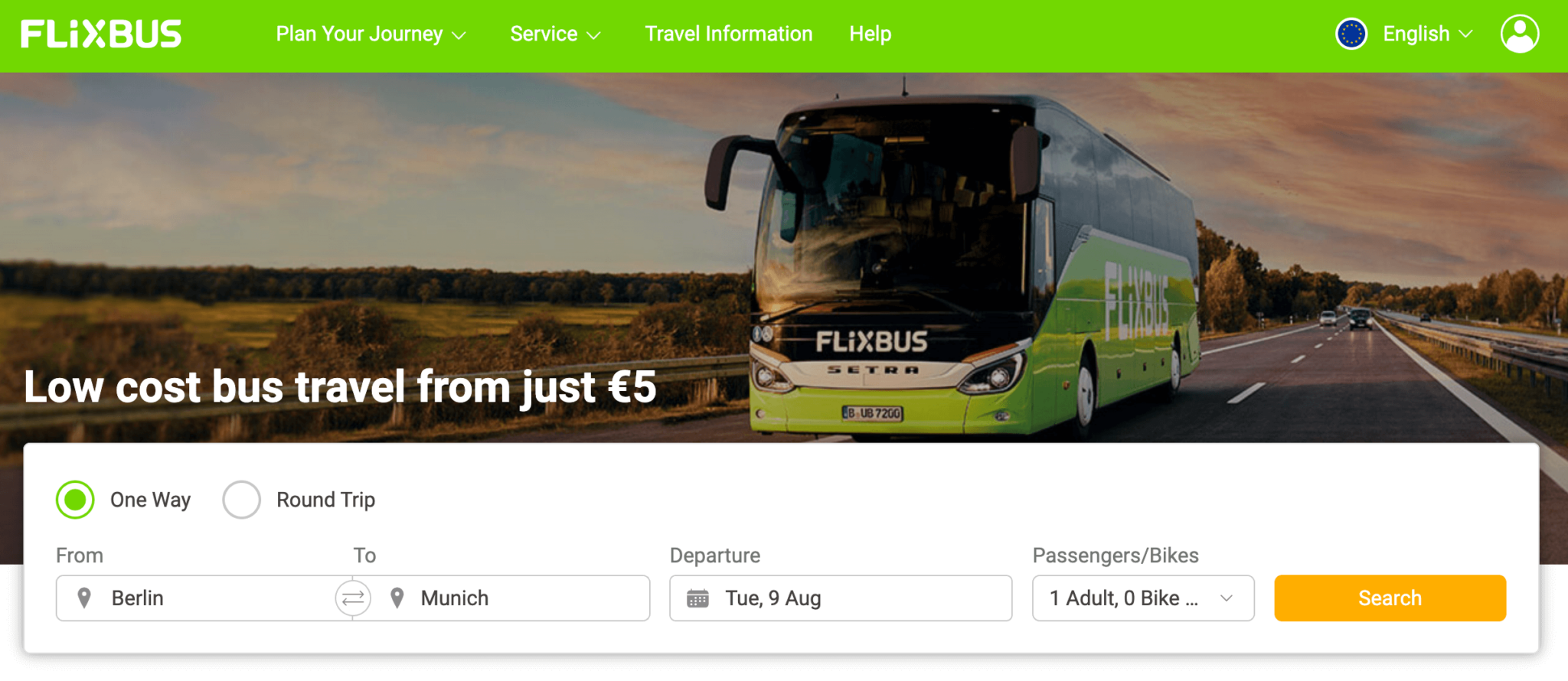Click the FlixBus logo

pyautogui.click(x=101, y=34)
